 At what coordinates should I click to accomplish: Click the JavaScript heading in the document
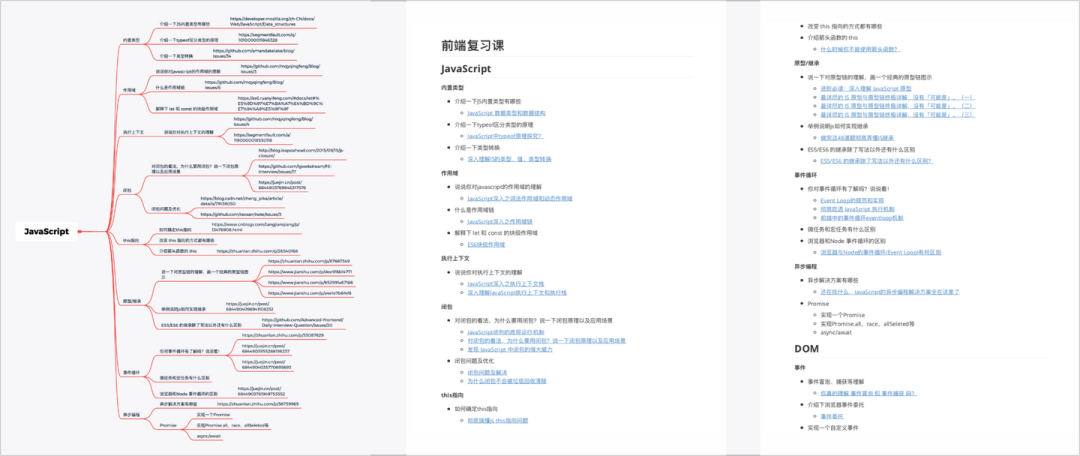[466, 69]
